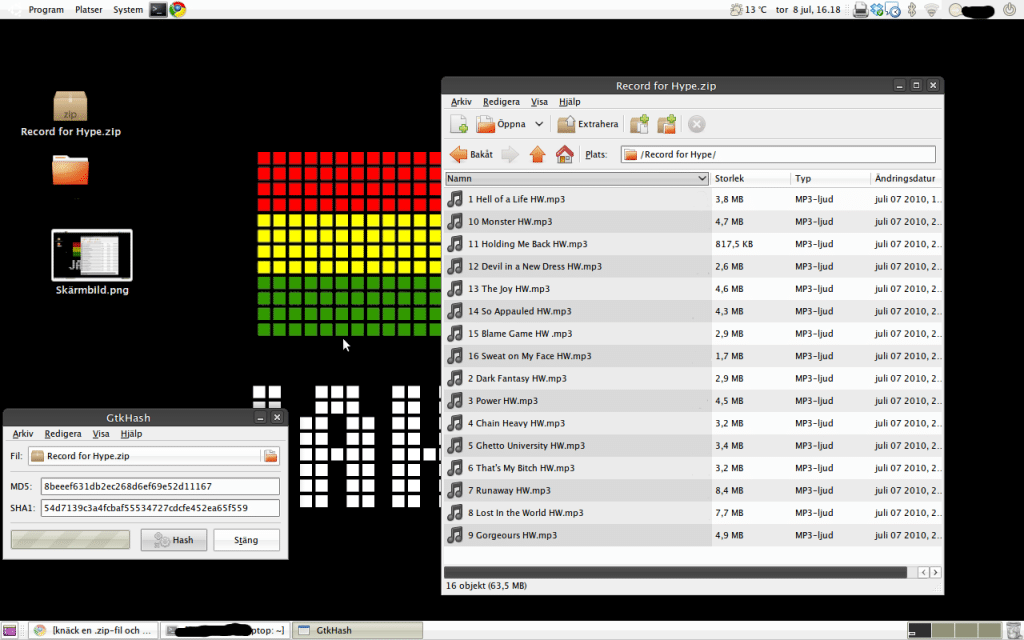Click the Extrahera extract button

[588, 124]
